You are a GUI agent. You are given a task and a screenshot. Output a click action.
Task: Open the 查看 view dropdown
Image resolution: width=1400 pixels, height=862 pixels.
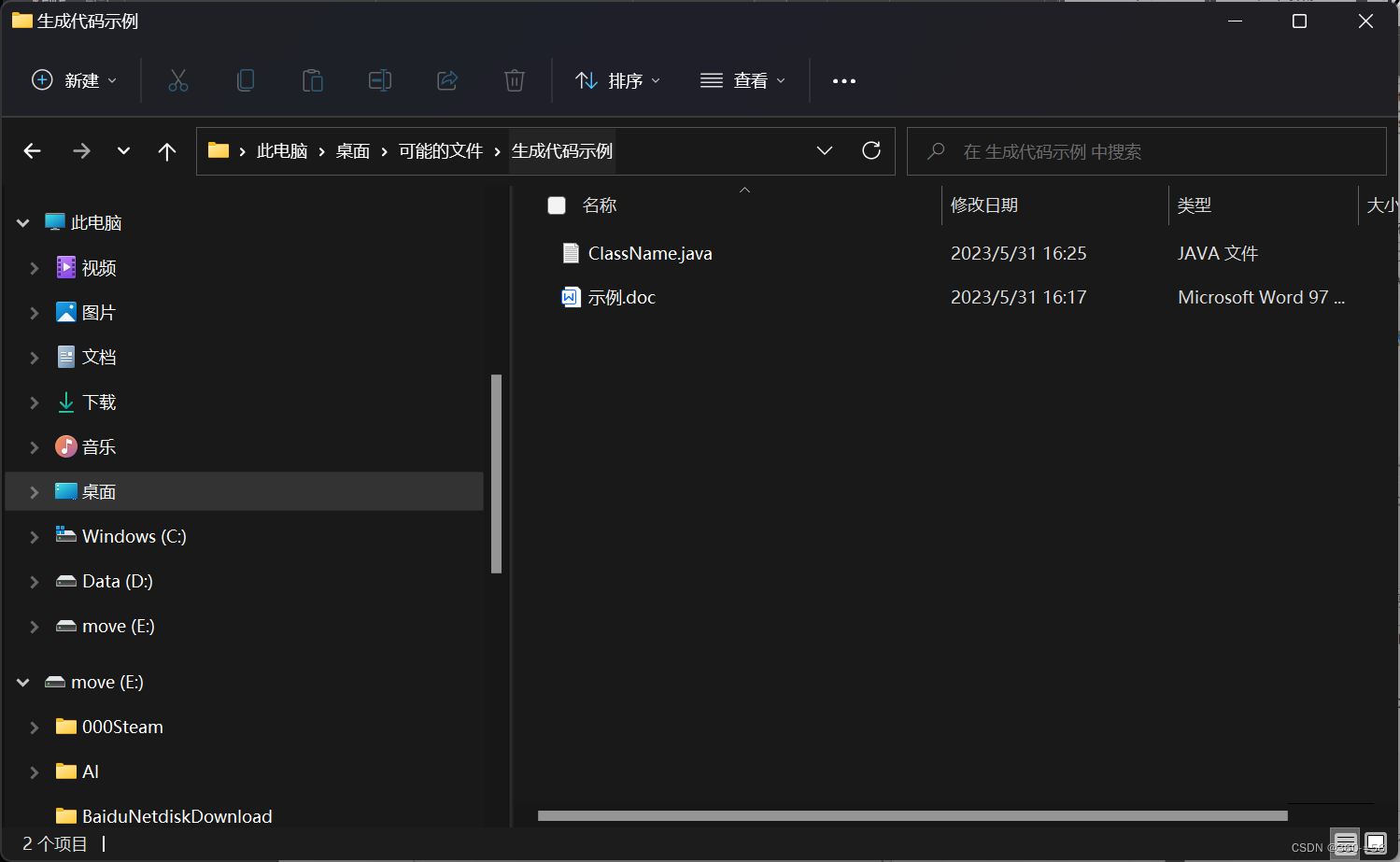click(742, 80)
